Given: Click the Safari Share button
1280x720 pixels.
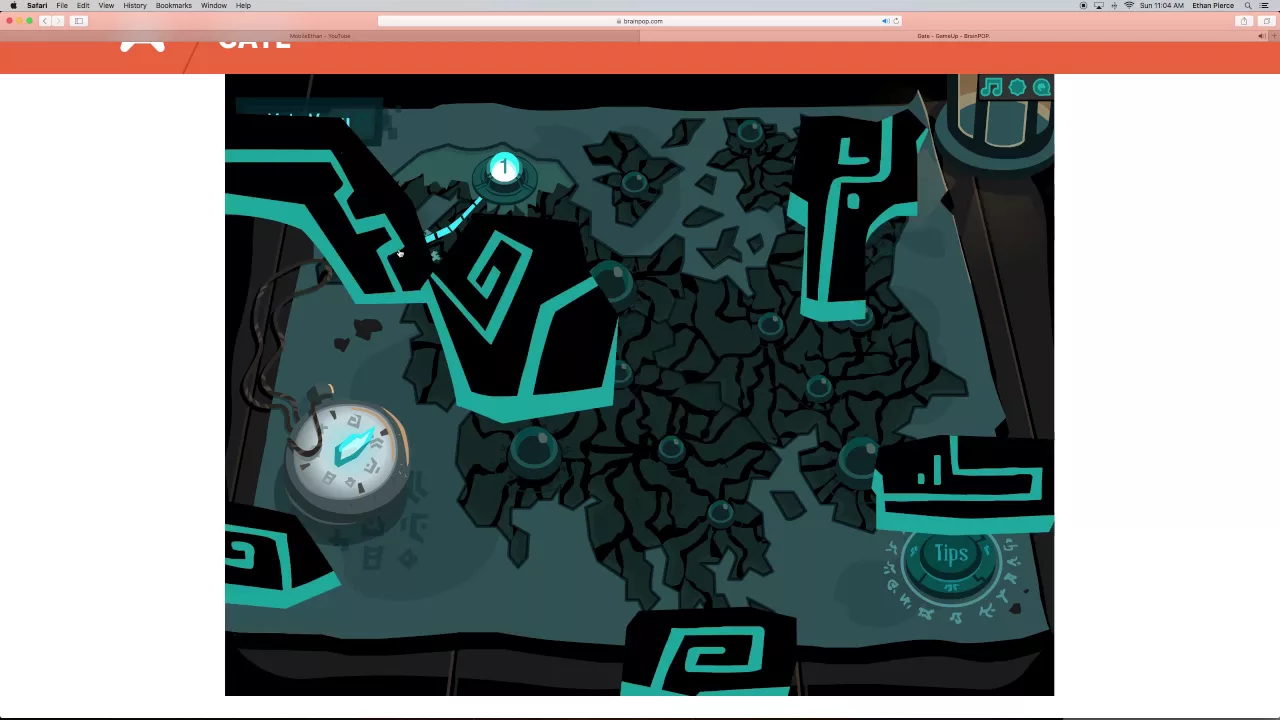Looking at the screenshot, I should 1244,21.
